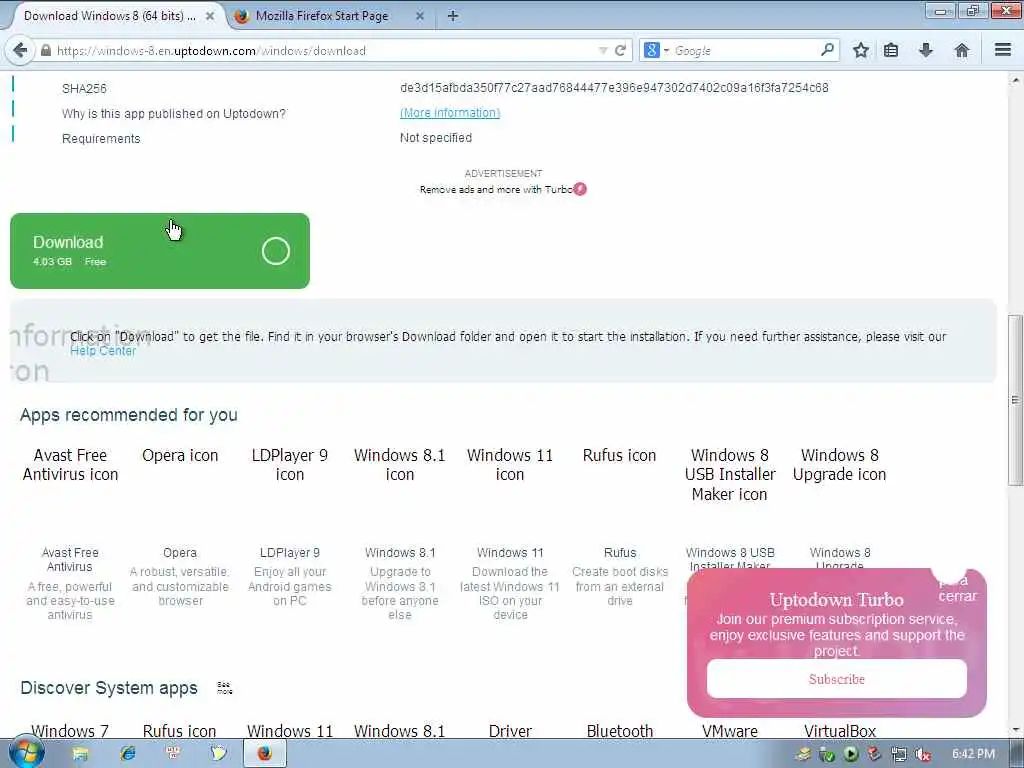This screenshot has height=768, width=1024.
Task: Open the Google search engine selector dropdown
Action: point(656,50)
